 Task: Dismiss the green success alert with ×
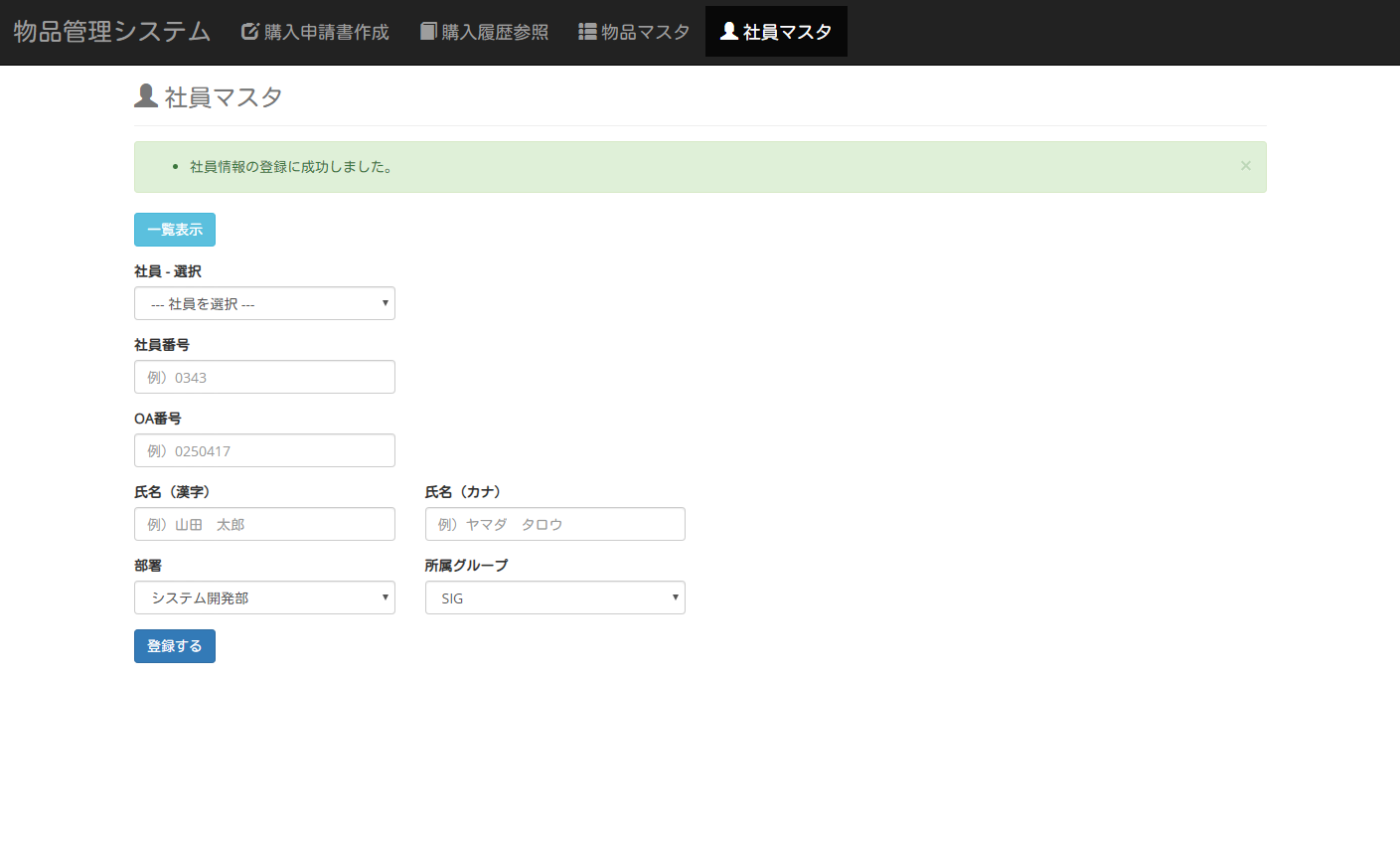click(x=1245, y=166)
